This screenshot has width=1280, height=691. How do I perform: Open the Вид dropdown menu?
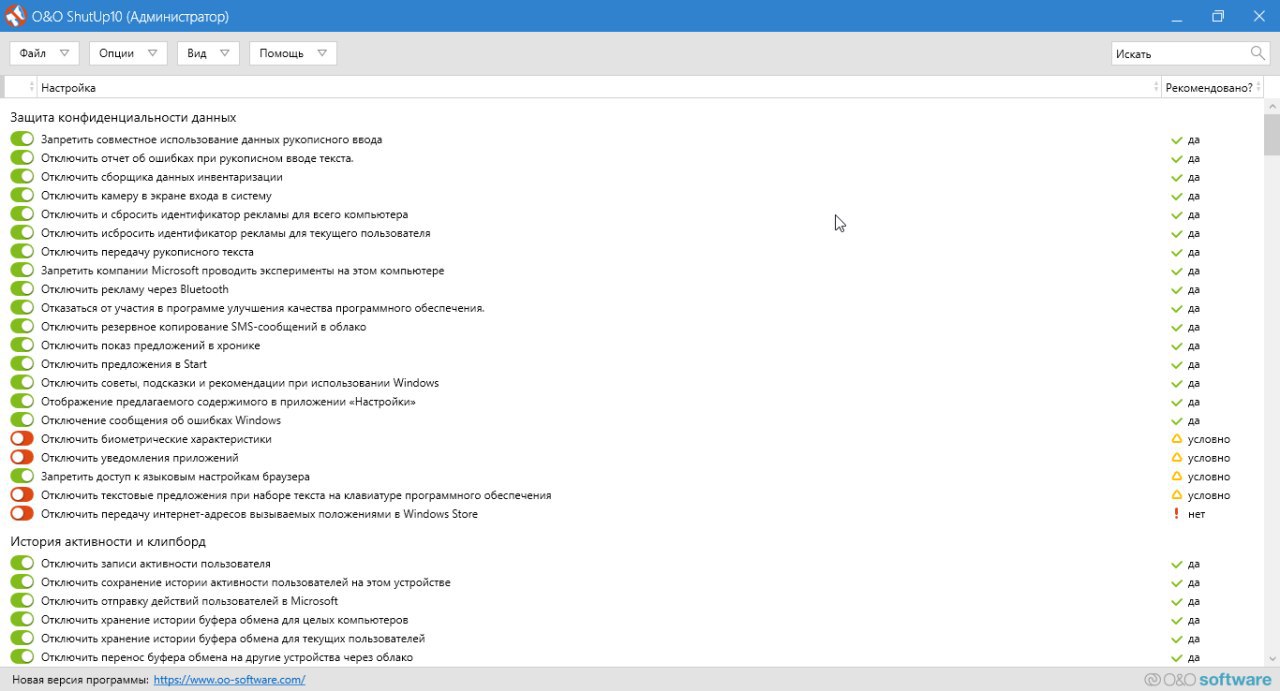(208, 53)
